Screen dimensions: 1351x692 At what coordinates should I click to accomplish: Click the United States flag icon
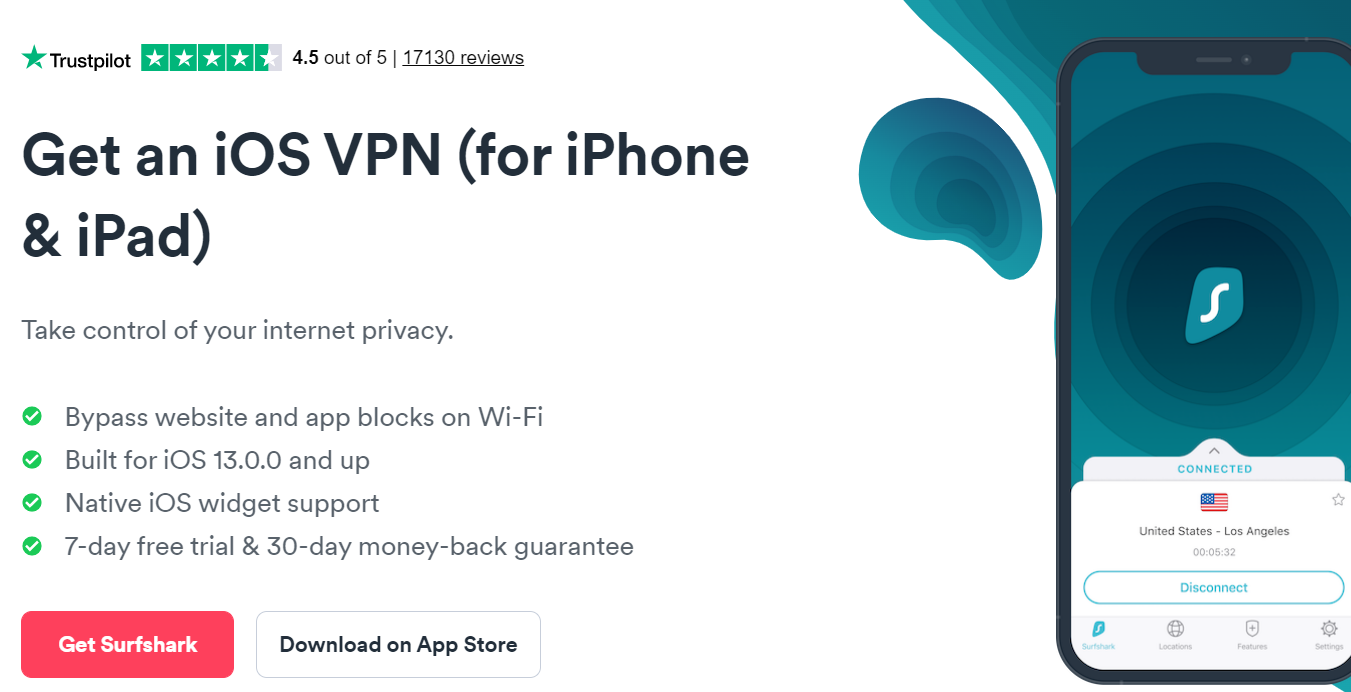click(1213, 502)
